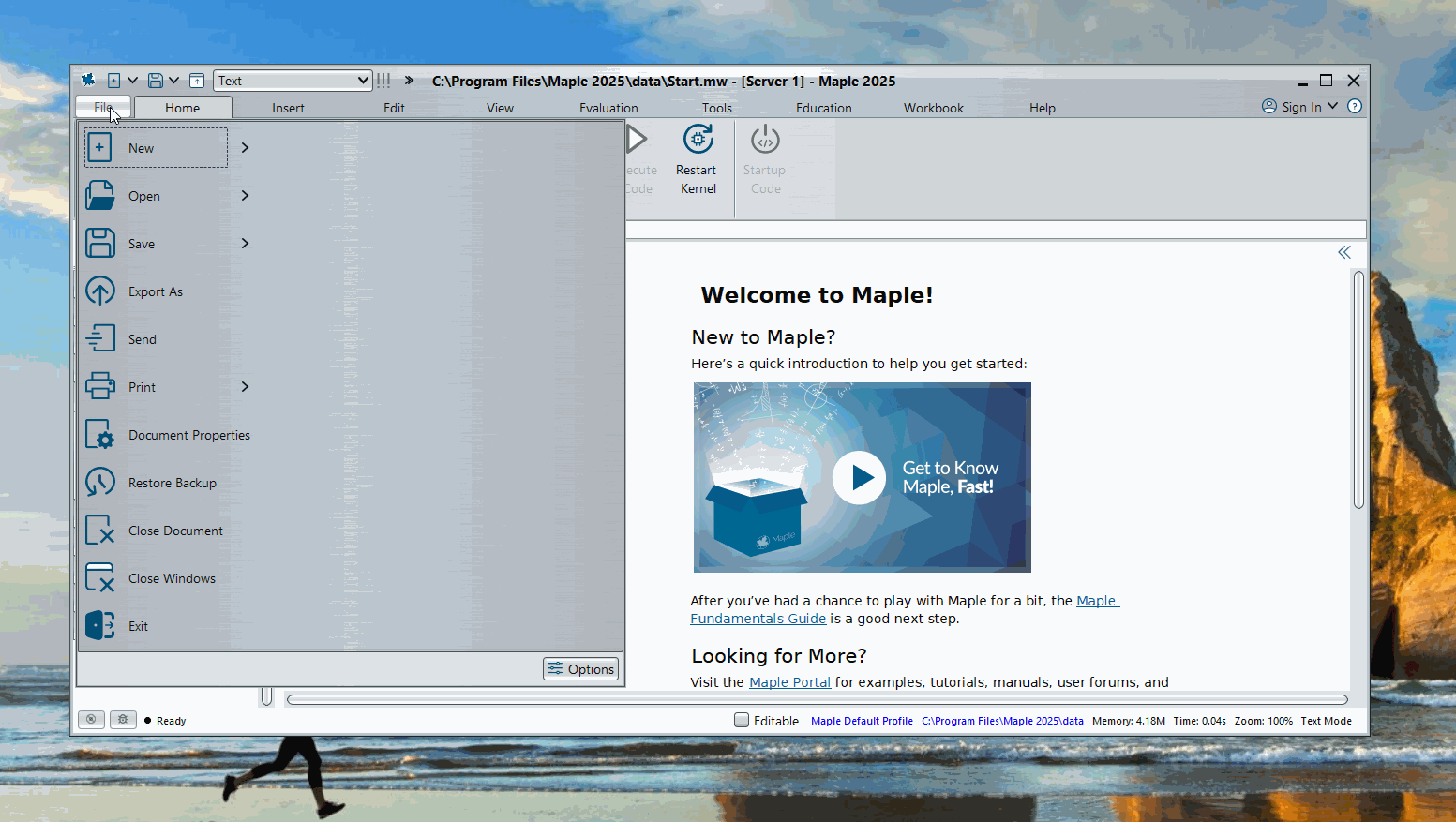Viewport: 1456px width, 822px height.
Task: Click the Export As upload icon
Action: 99,291
